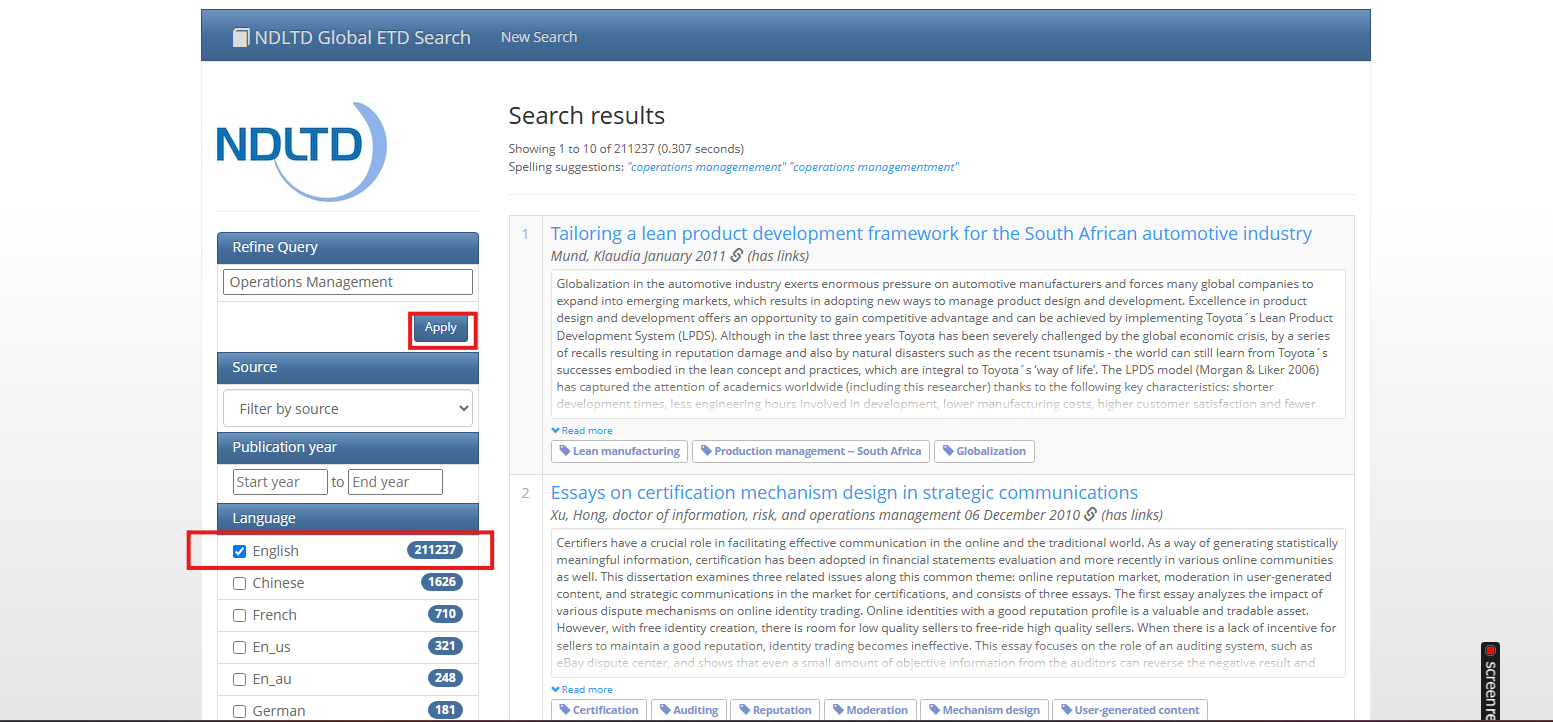Click the Globalization tag
The width and height of the screenshot is (1553, 722).
983,451
